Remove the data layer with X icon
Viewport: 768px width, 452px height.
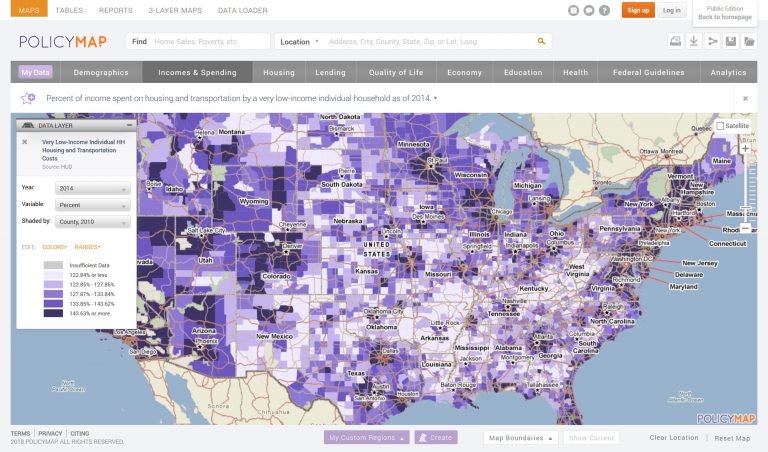pyautogui.click(x=25, y=142)
